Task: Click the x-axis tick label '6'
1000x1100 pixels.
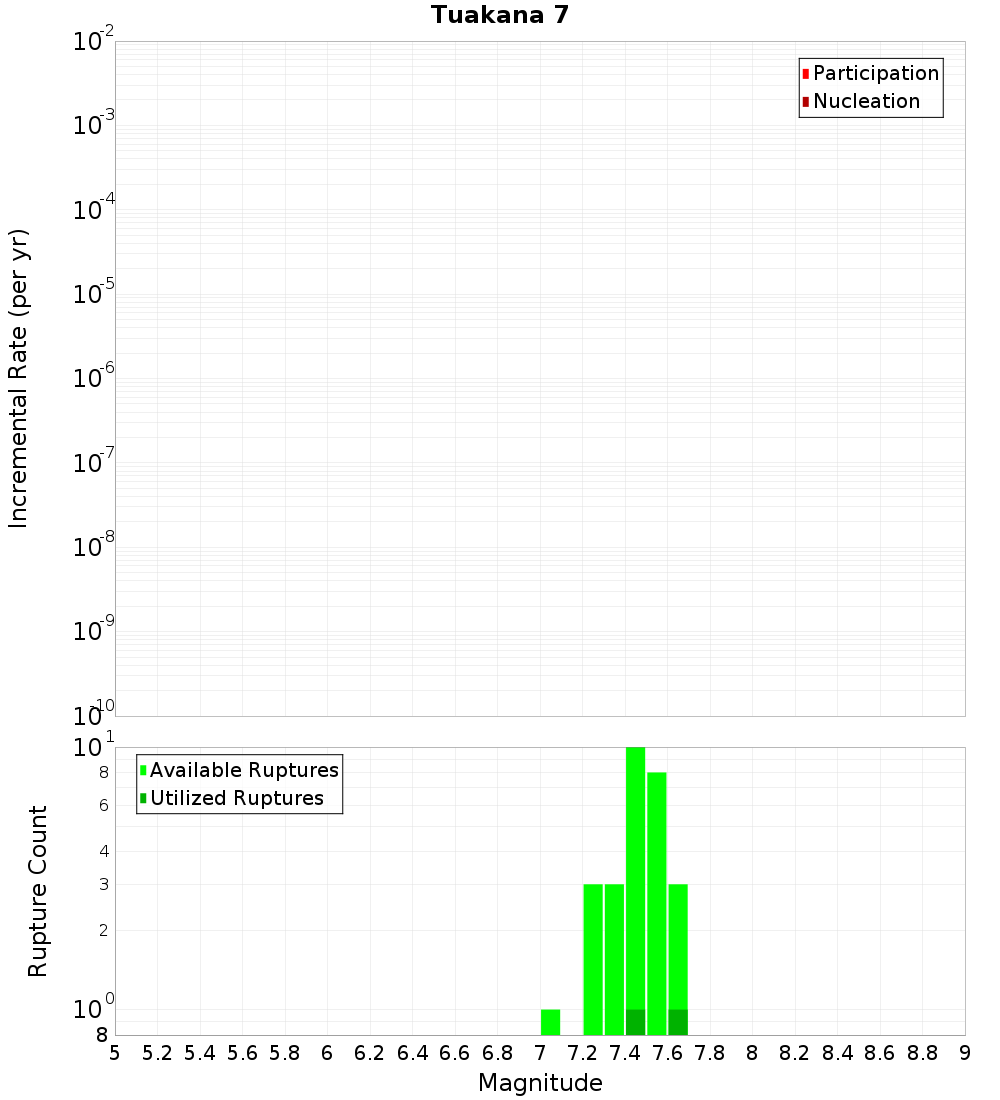Action: [x=327, y=1054]
